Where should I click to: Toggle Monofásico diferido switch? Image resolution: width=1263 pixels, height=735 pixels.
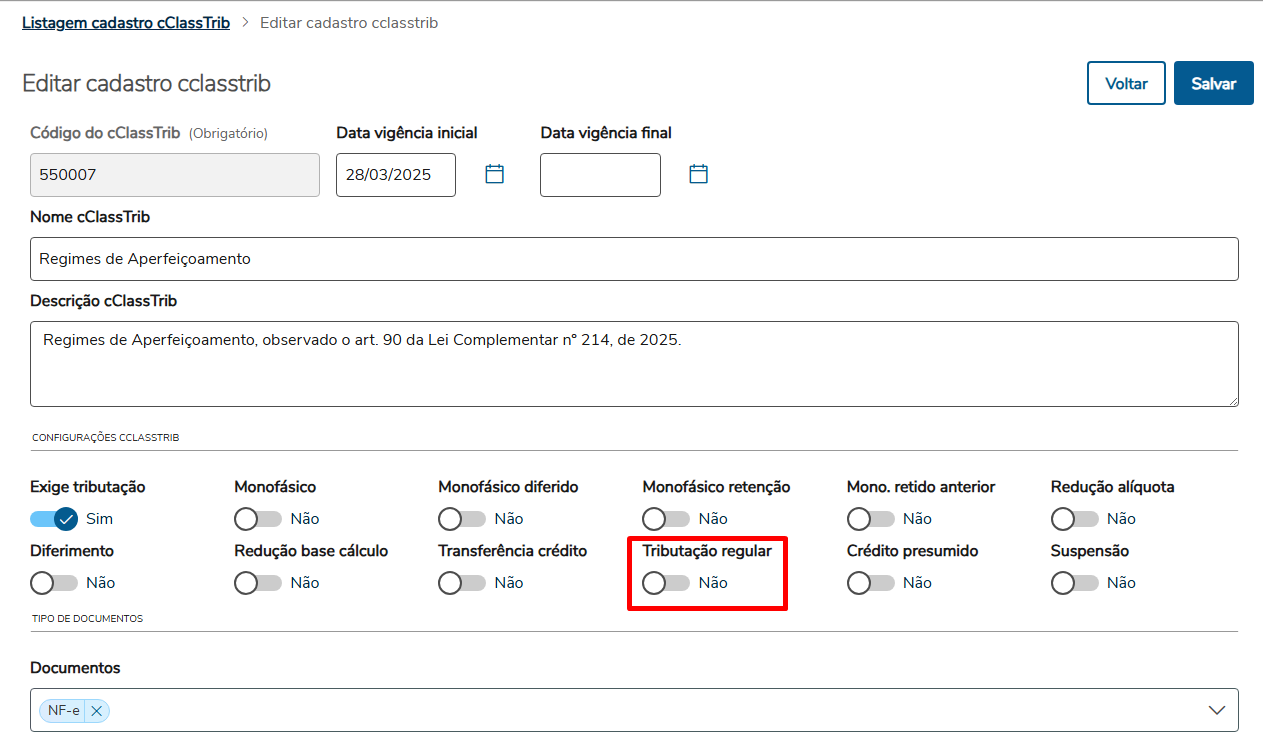click(x=462, y=519)
